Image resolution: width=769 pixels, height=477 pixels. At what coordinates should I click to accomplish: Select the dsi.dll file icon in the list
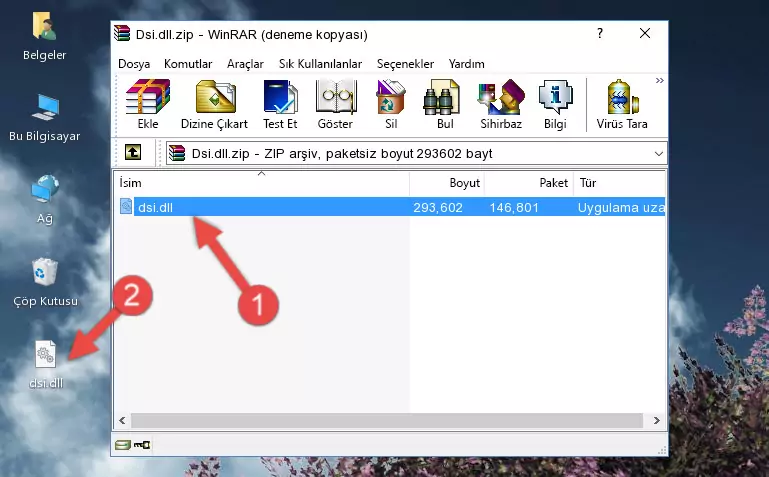[126, 206]
